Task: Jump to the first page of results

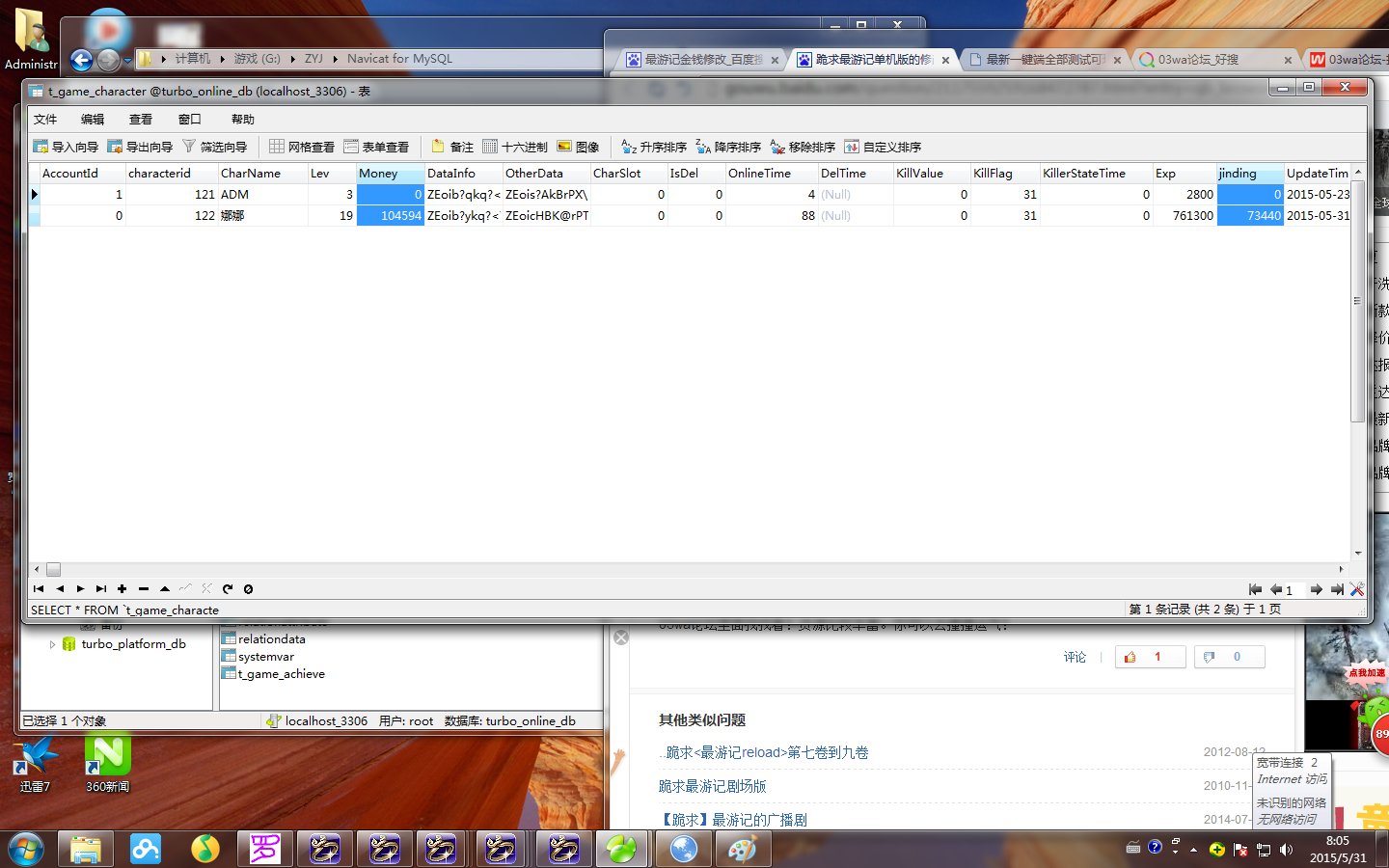Action: [1255, 589]
